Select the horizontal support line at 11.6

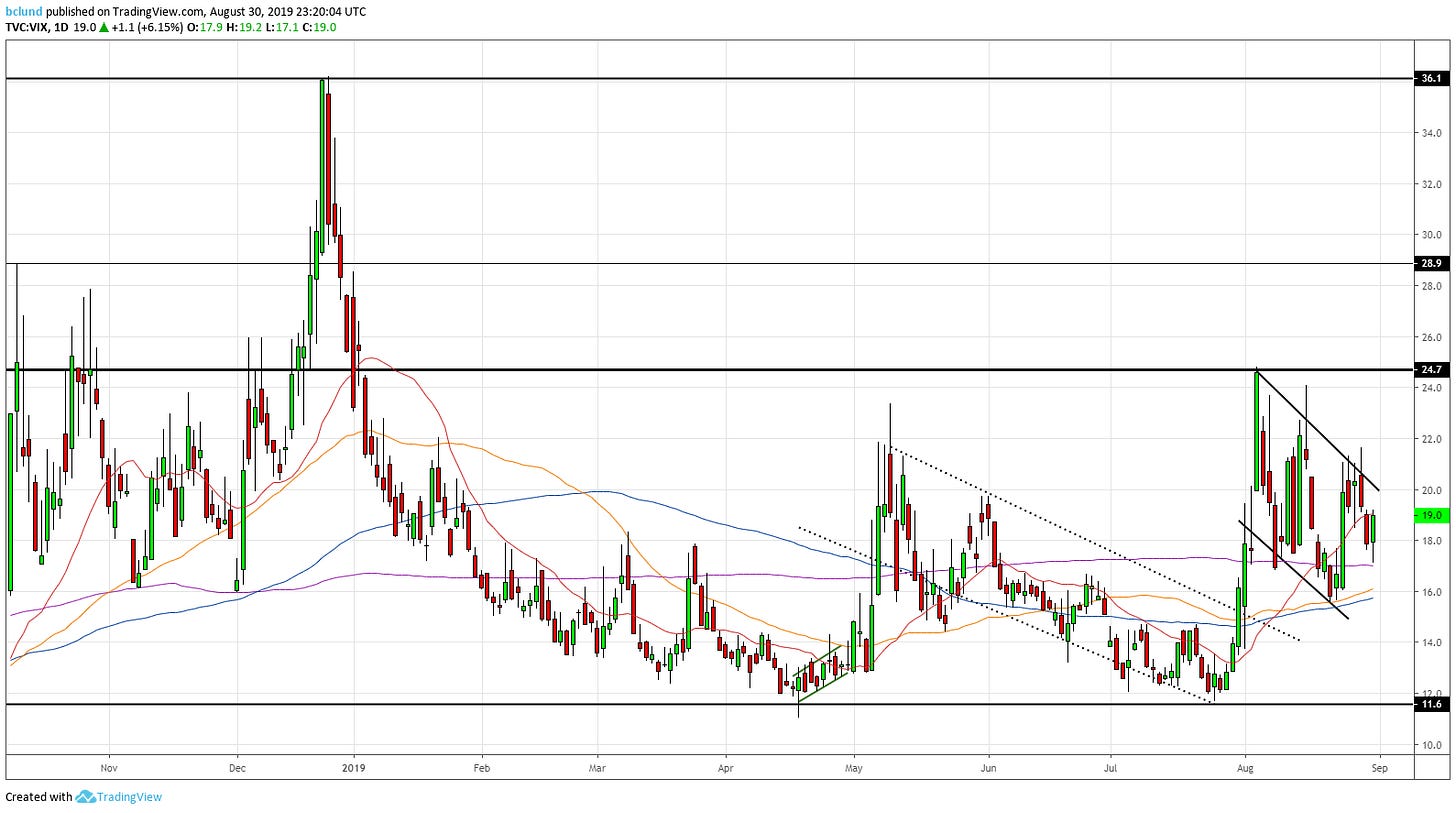pos(600,704)
